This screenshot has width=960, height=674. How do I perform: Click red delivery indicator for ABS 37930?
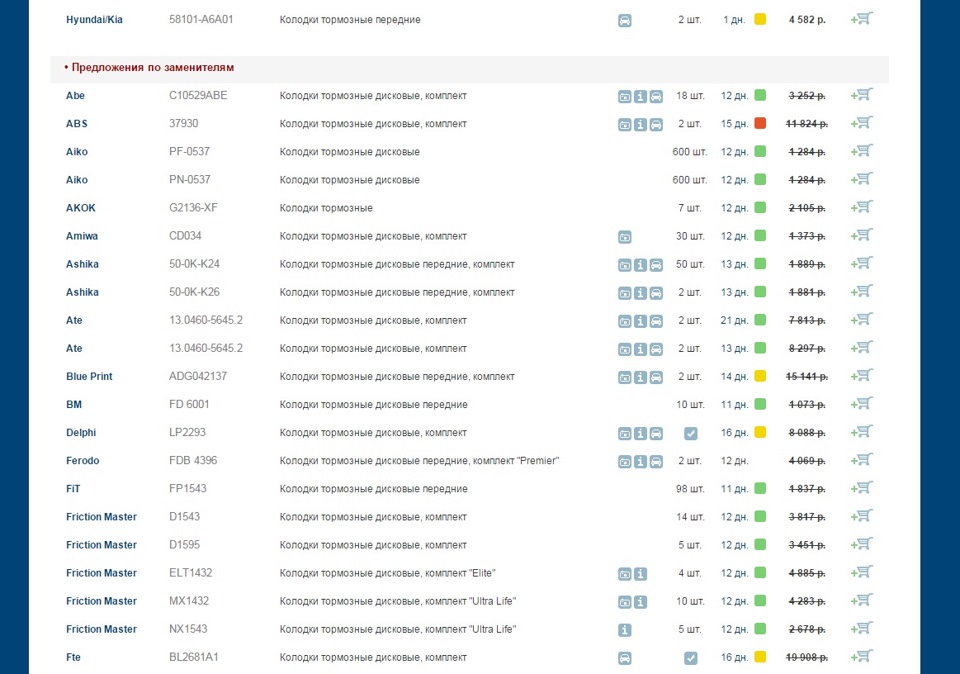coord(760,123)
